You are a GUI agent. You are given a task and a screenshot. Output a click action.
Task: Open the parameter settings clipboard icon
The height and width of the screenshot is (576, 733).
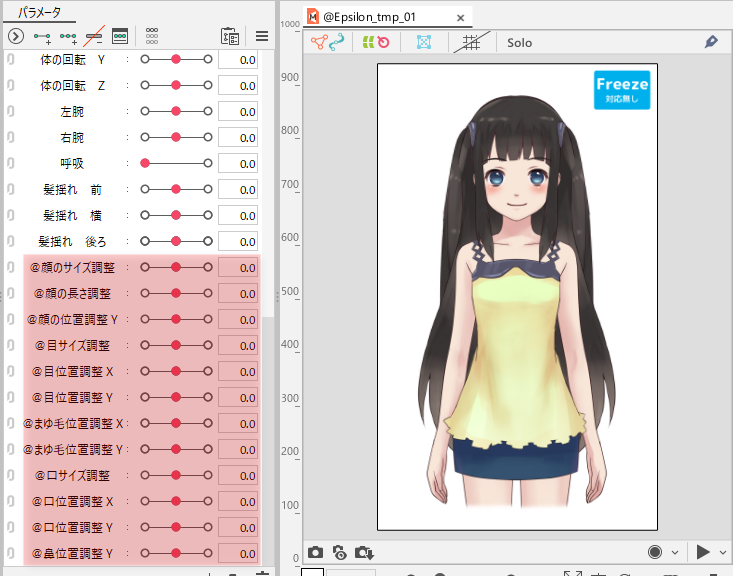point(230,36)
